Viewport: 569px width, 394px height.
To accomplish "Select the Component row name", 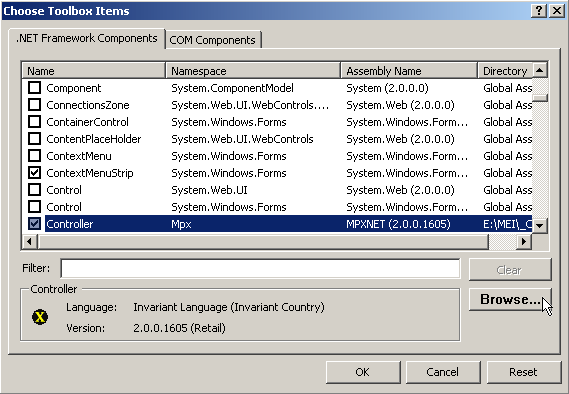I will pyautogui.click(x=74, y=88).
